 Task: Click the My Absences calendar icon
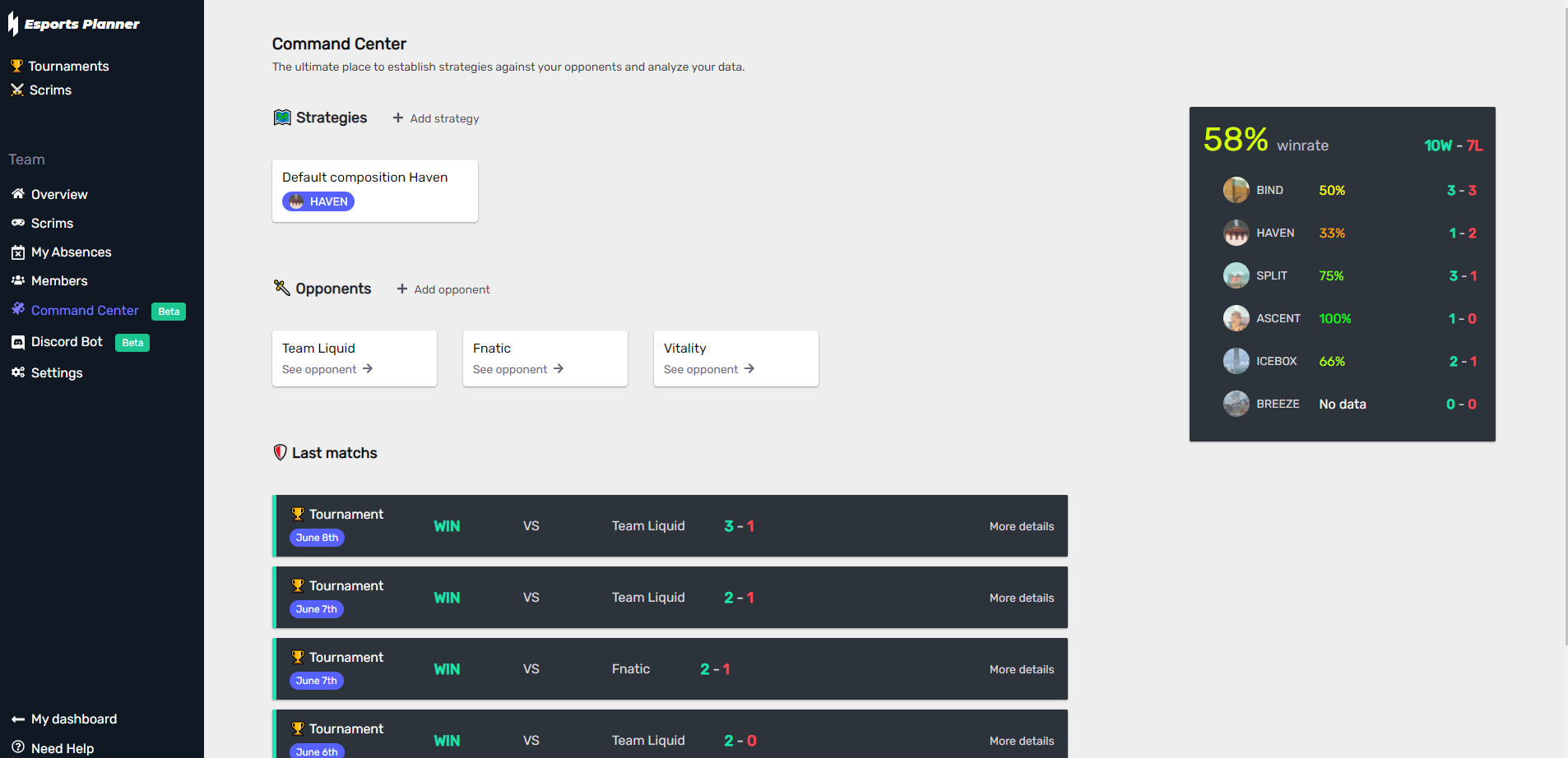click(x=18, y=252)
